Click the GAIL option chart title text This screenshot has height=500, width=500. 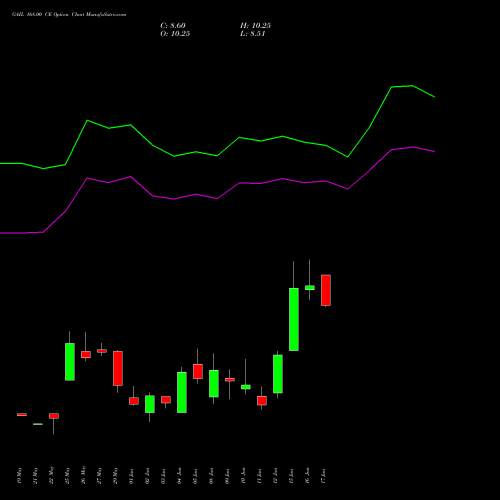pyautogui.click(x=69, y=15)
